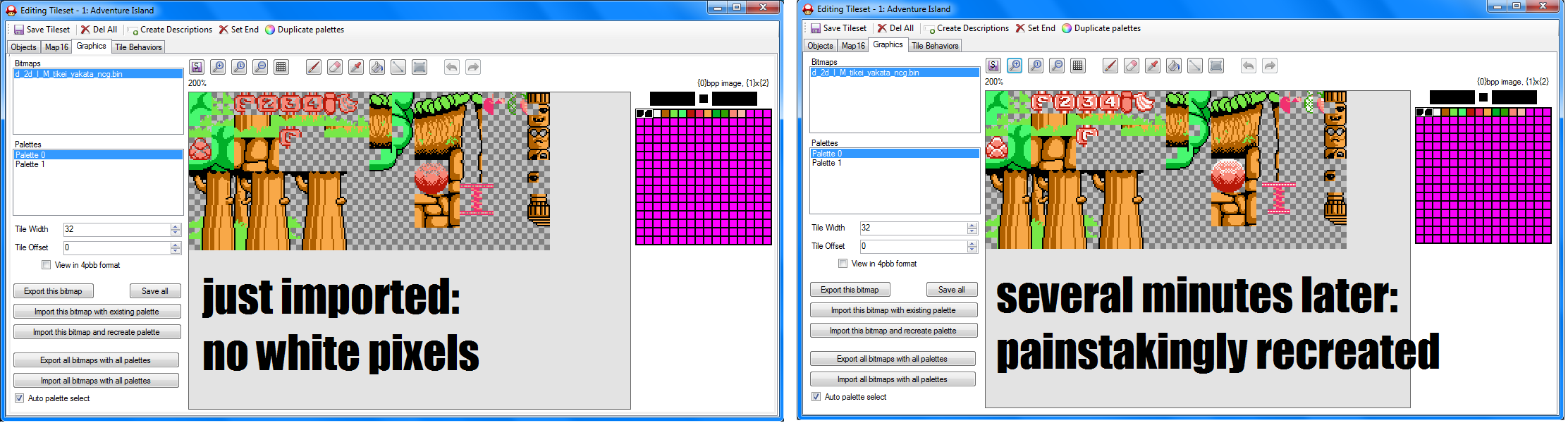Screen dimensions: 1568x423
Task: Select the brush tool in left window
Action: pos(314,67)
